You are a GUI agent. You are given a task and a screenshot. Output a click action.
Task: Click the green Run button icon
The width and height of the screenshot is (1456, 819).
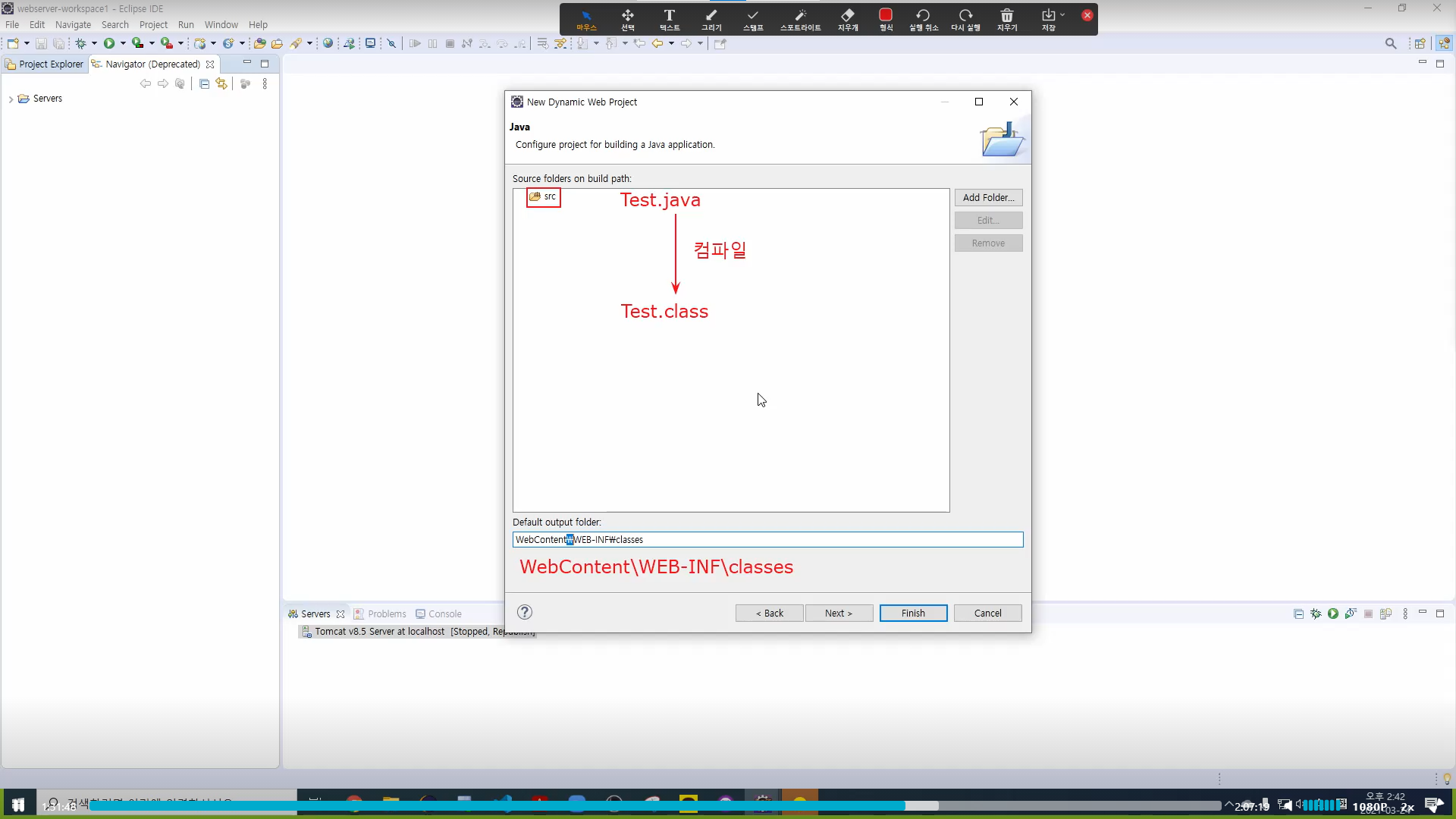[x=109, y=43]
